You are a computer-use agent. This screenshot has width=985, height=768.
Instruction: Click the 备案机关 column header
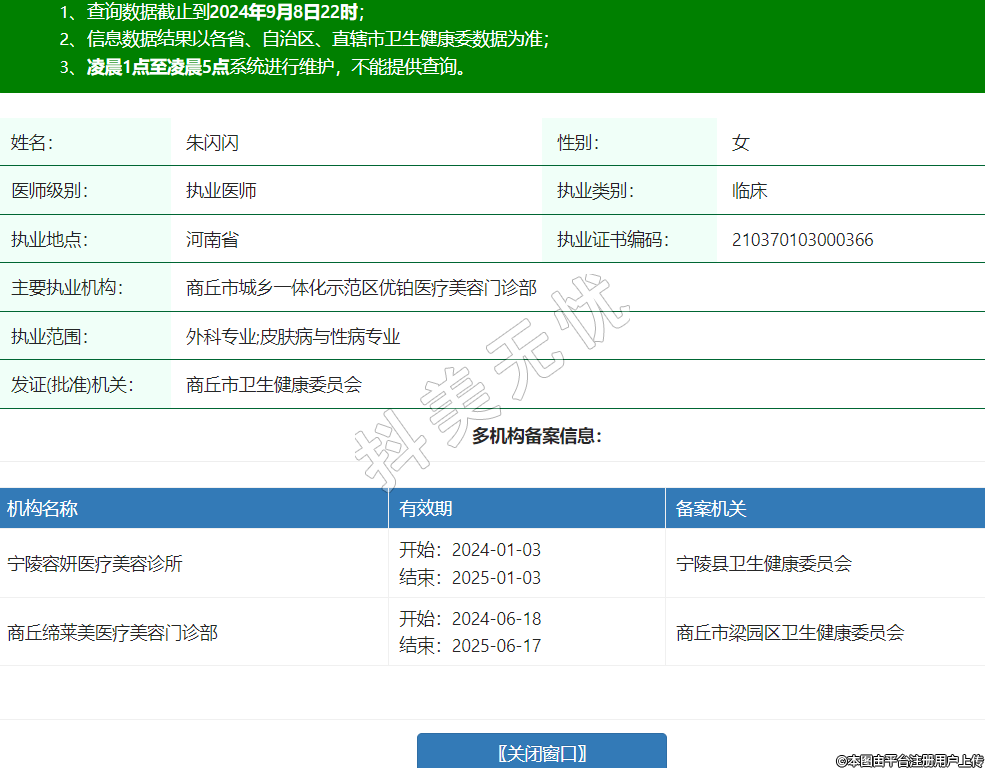[711, 509]
